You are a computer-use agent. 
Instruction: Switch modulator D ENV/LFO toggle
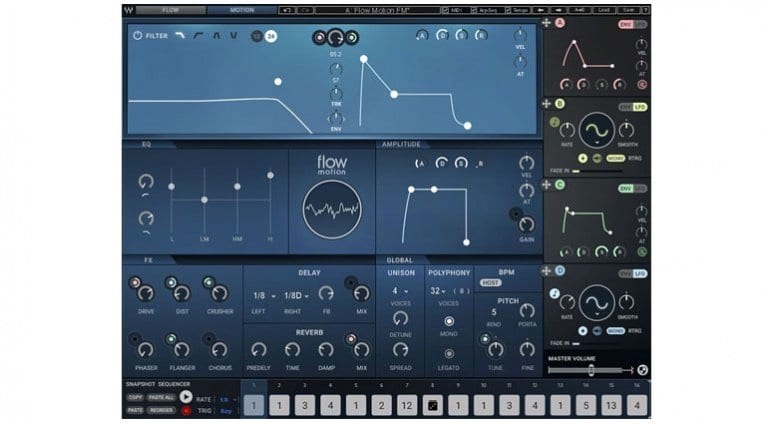632,274
